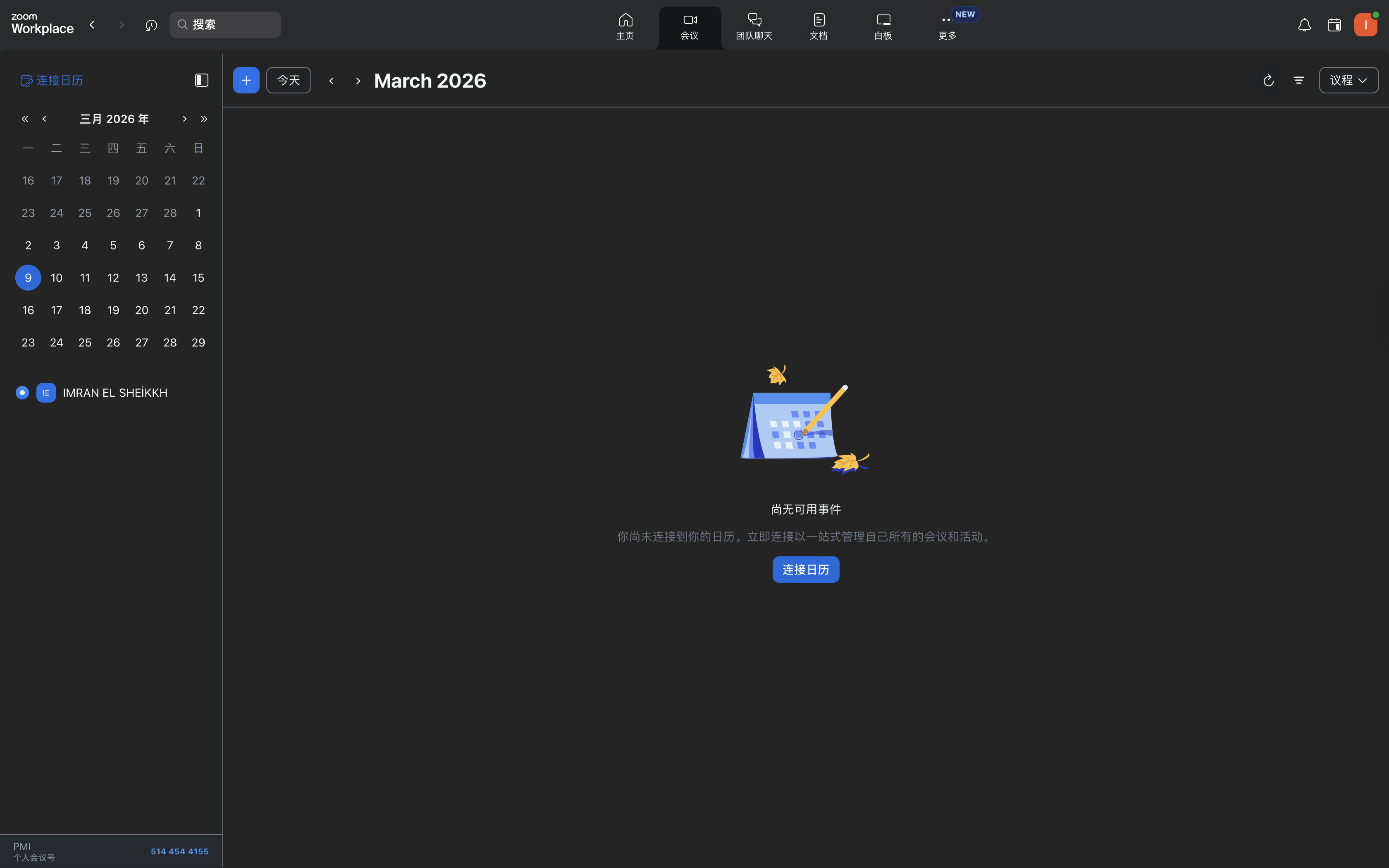Collapse the left sidebar panel icon
Viewport: 1389px width, 868px height.
(201, 80)
